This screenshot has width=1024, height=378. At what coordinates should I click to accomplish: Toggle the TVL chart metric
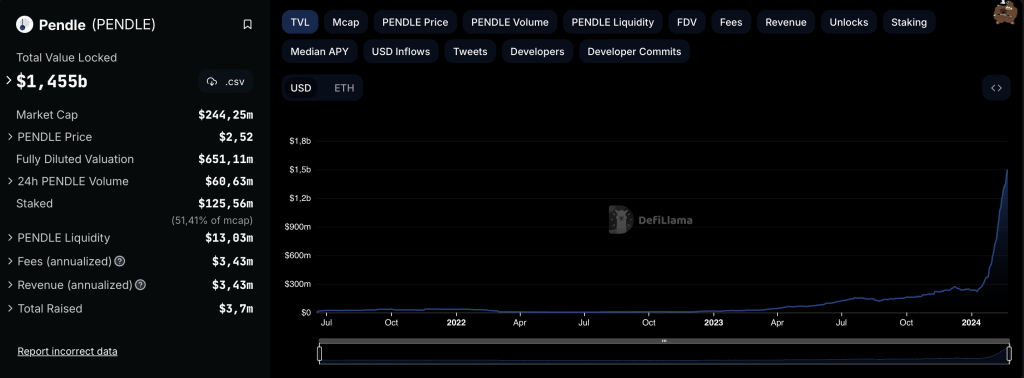pos(300,22)
